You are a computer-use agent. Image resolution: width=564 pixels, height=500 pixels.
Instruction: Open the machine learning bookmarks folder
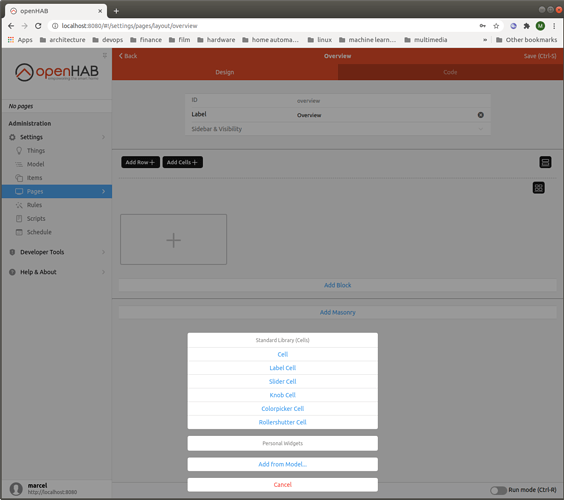point(367,40)
